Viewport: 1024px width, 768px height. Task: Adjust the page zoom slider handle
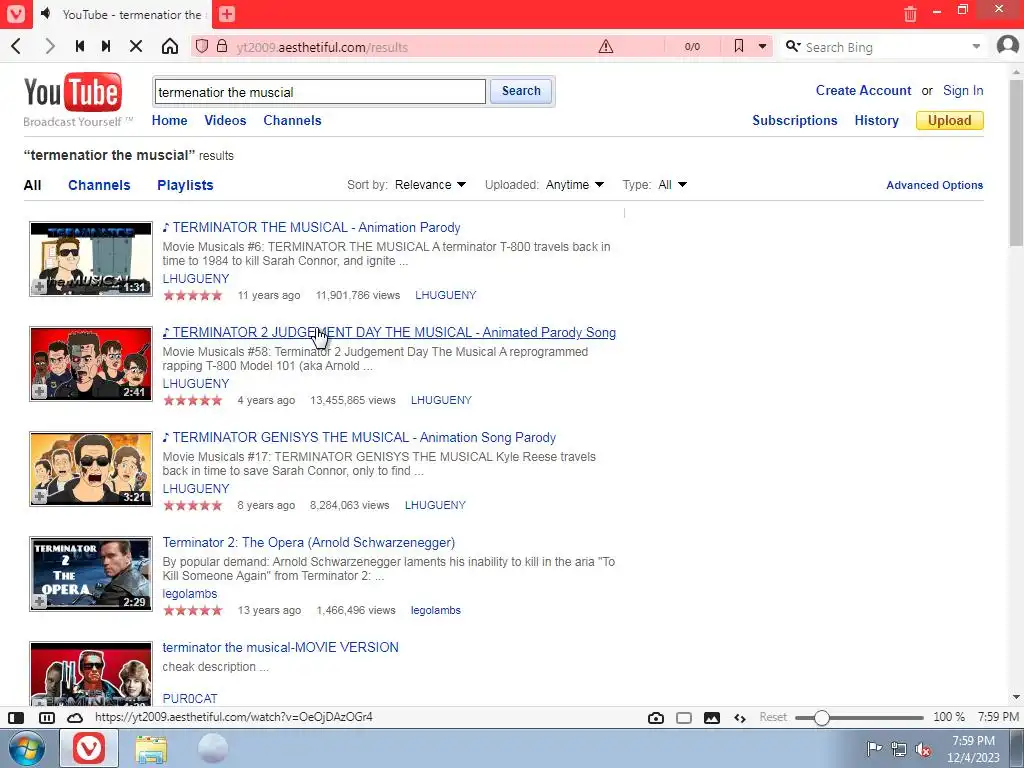(x=822, y=718)
